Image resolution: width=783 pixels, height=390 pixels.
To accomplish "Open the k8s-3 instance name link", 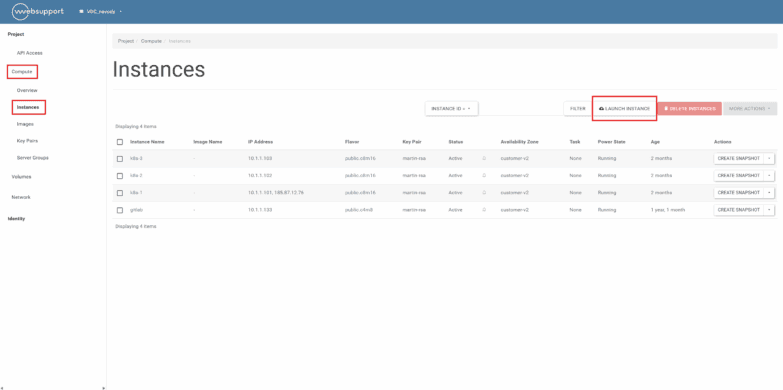I will pos(136,158).
